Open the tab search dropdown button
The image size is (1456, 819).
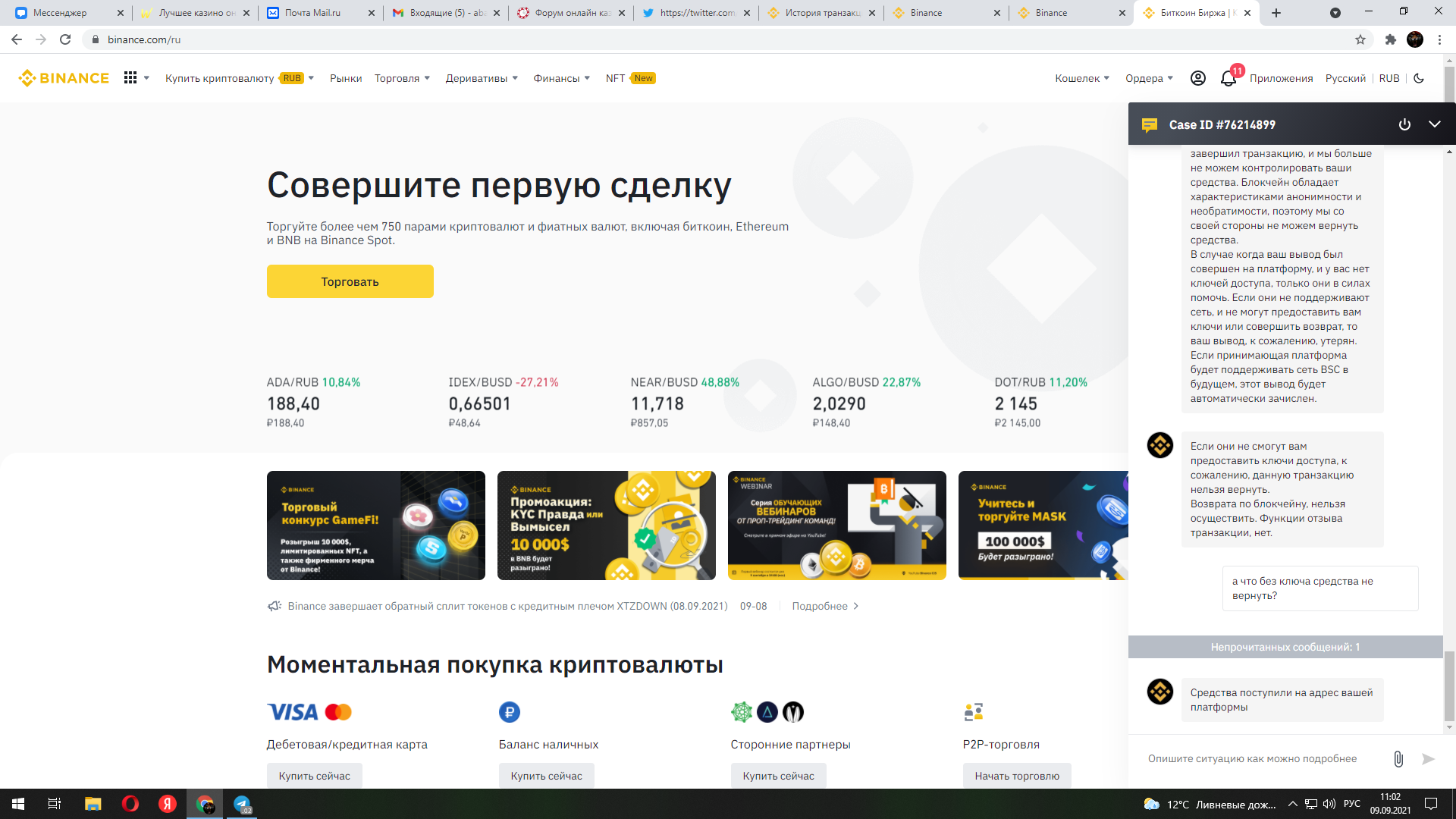click(1335, 13)
